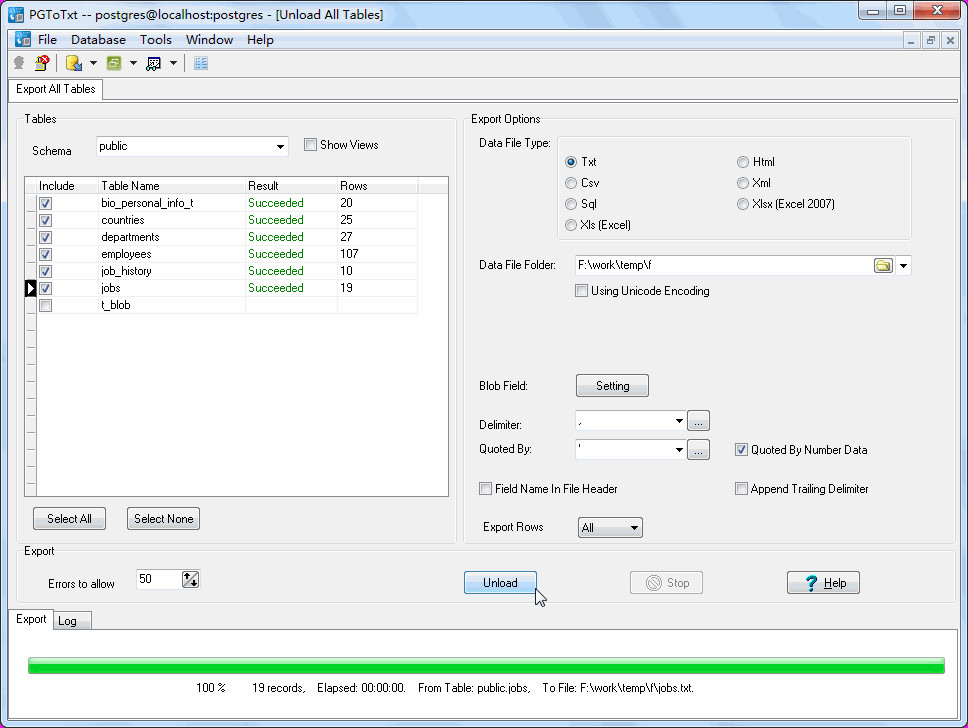This screenshot has height=728, width=968.
Task: Click the grey connect user toolbar icon
Action: 19,63
